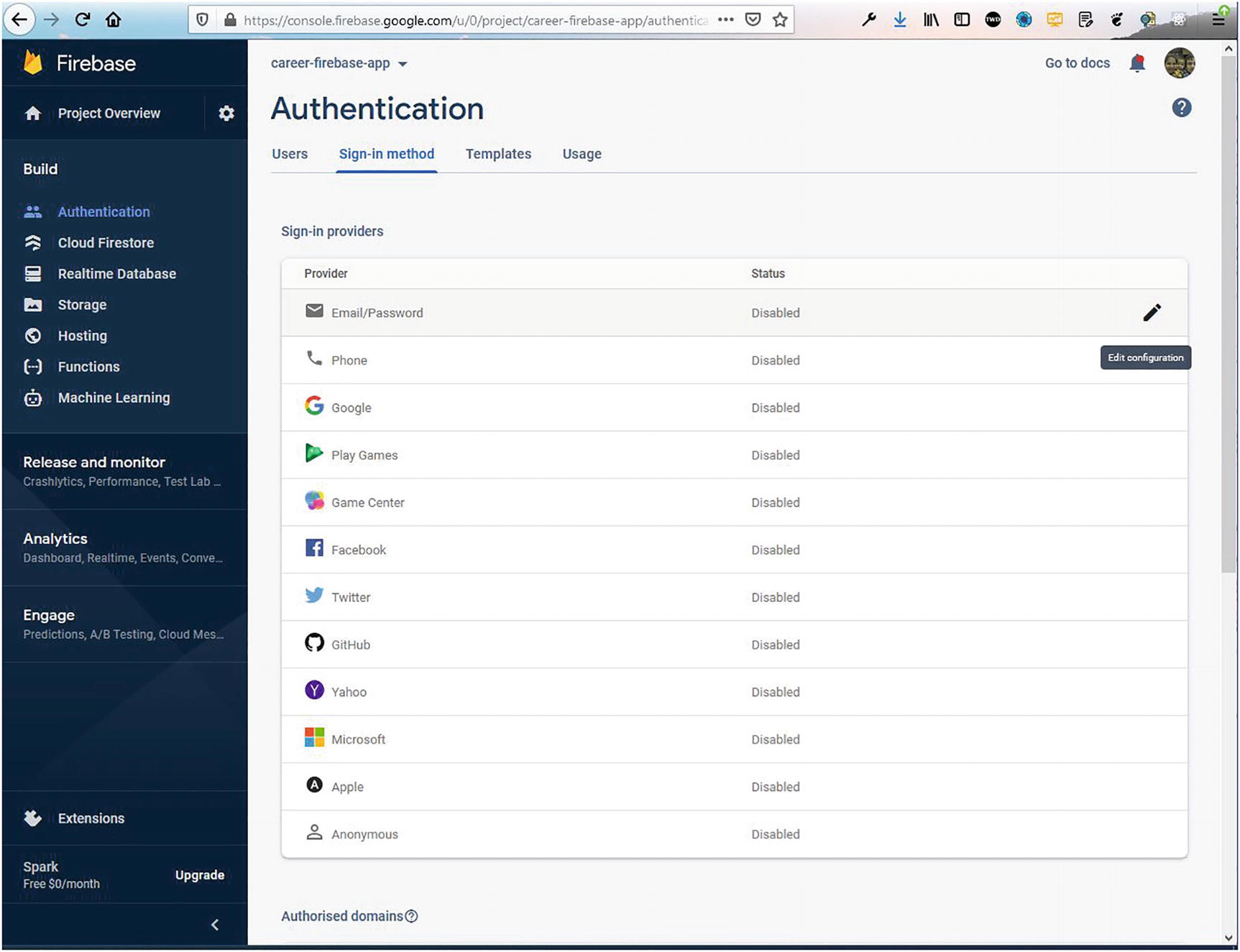Image resolution: width=1240 pixels, height=952 pixels.
Task: Click the Upgrade plan button
Action: point(199,874)
